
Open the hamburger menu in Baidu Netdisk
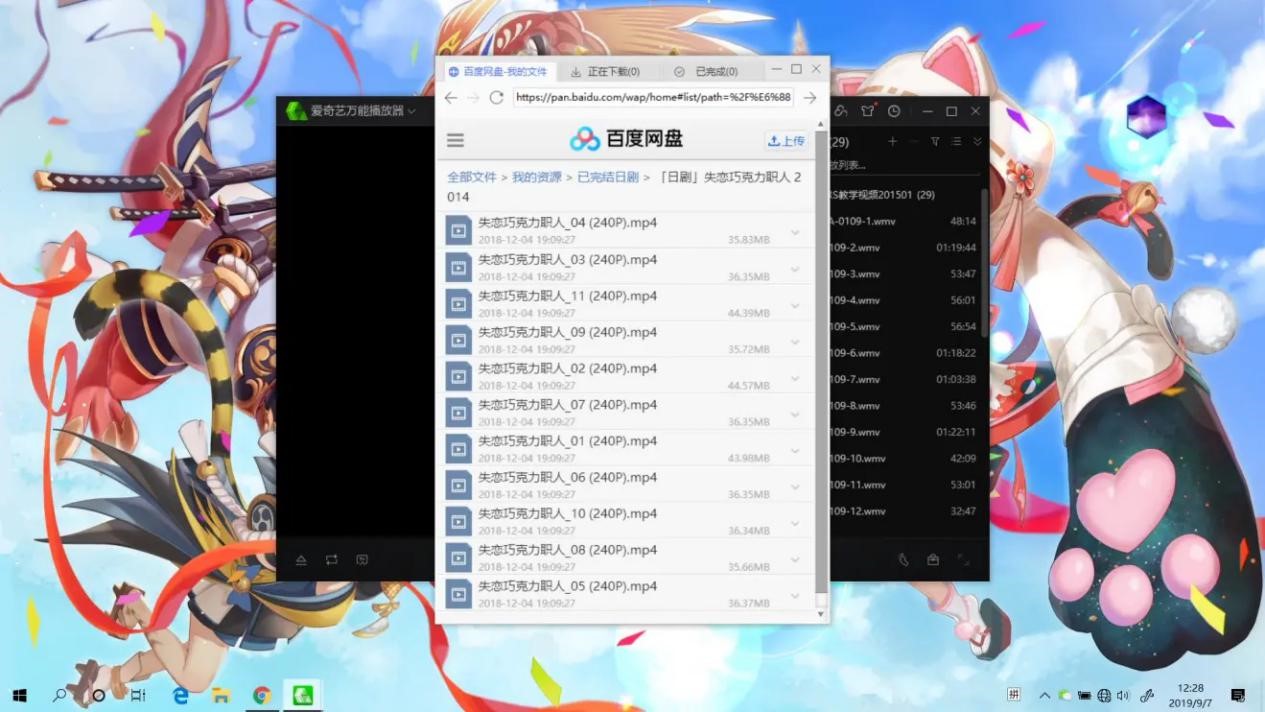455,140
